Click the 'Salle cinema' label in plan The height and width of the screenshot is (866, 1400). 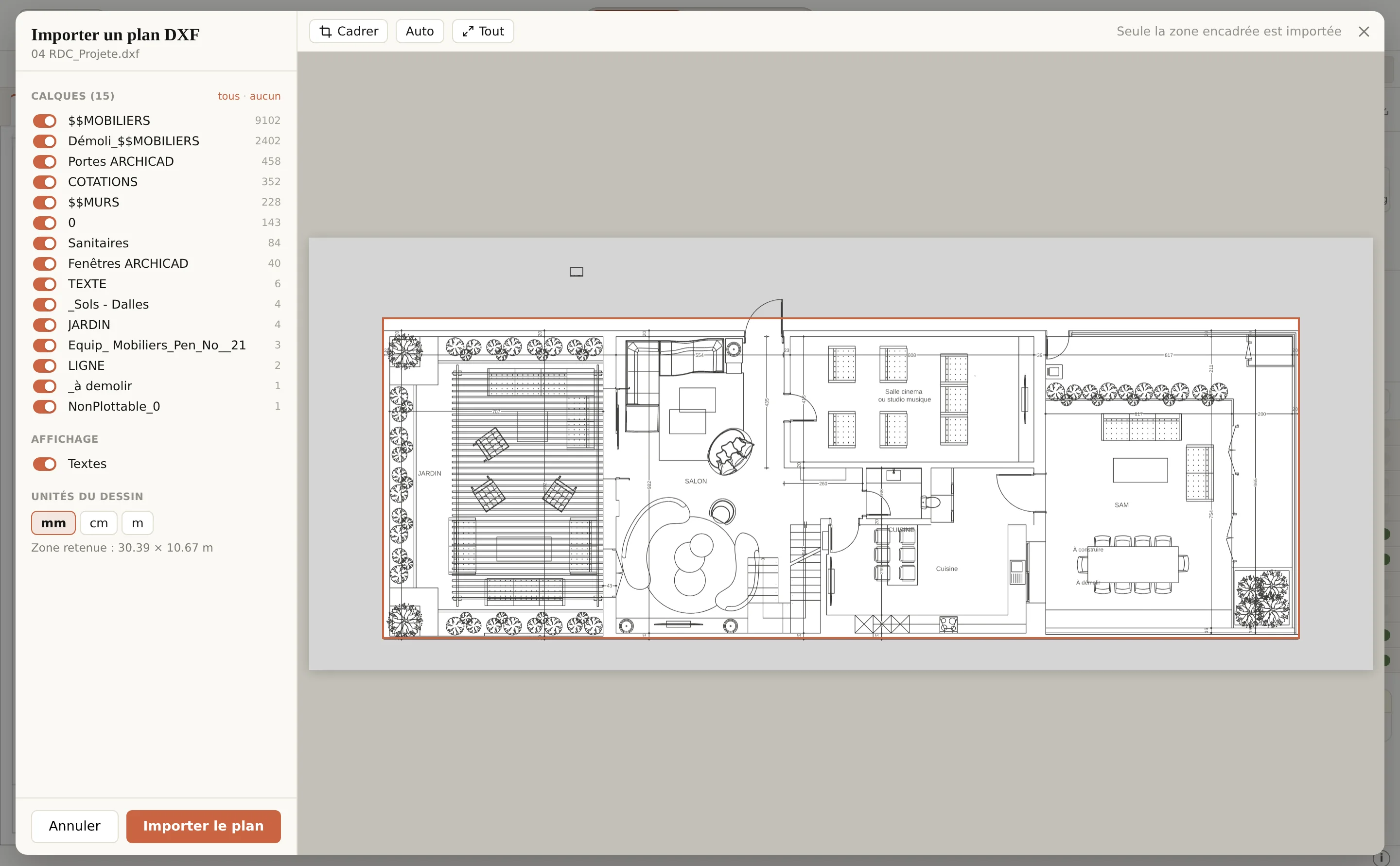click(x=904, y=392)
